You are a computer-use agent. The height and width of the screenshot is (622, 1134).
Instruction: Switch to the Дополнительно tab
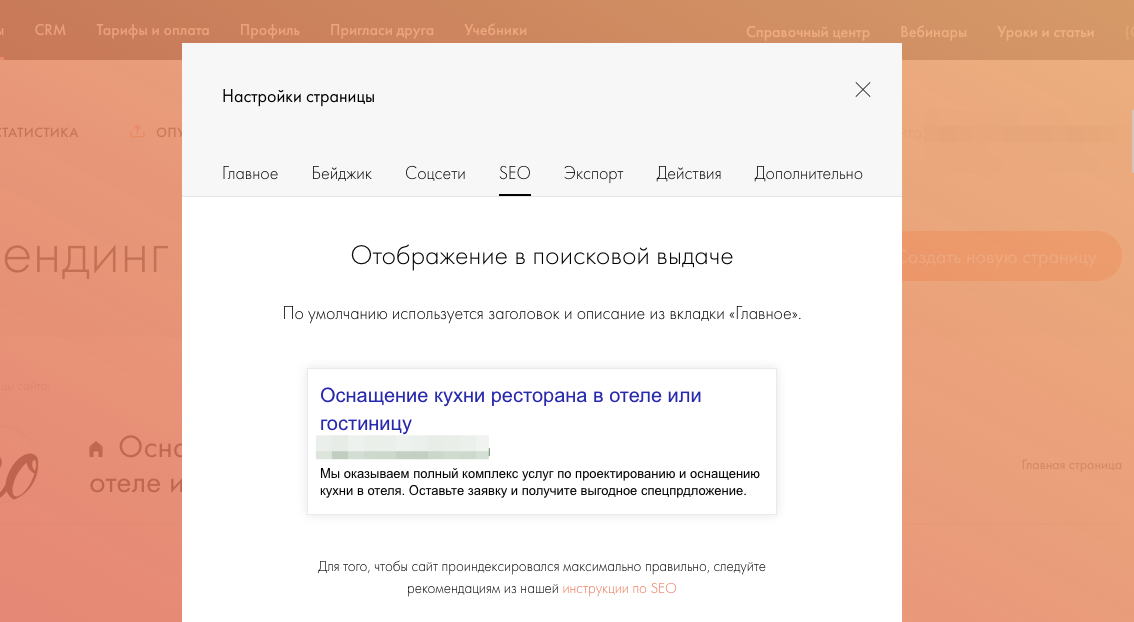tap(808, 173)
